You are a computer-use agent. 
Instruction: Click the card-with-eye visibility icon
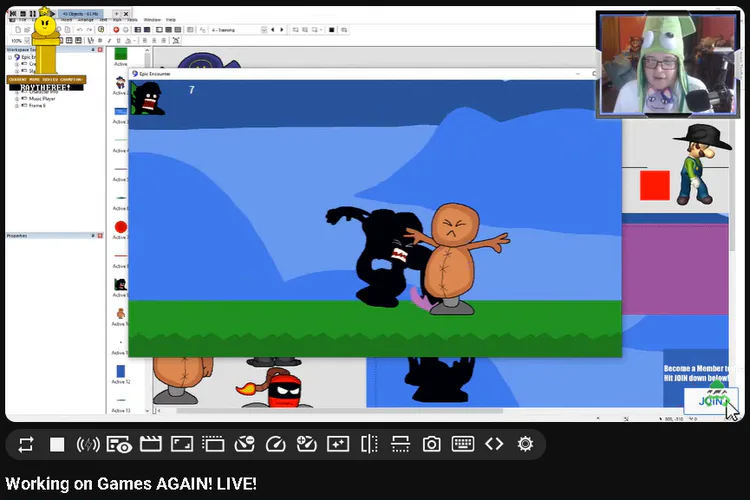(x=119, y=444)
